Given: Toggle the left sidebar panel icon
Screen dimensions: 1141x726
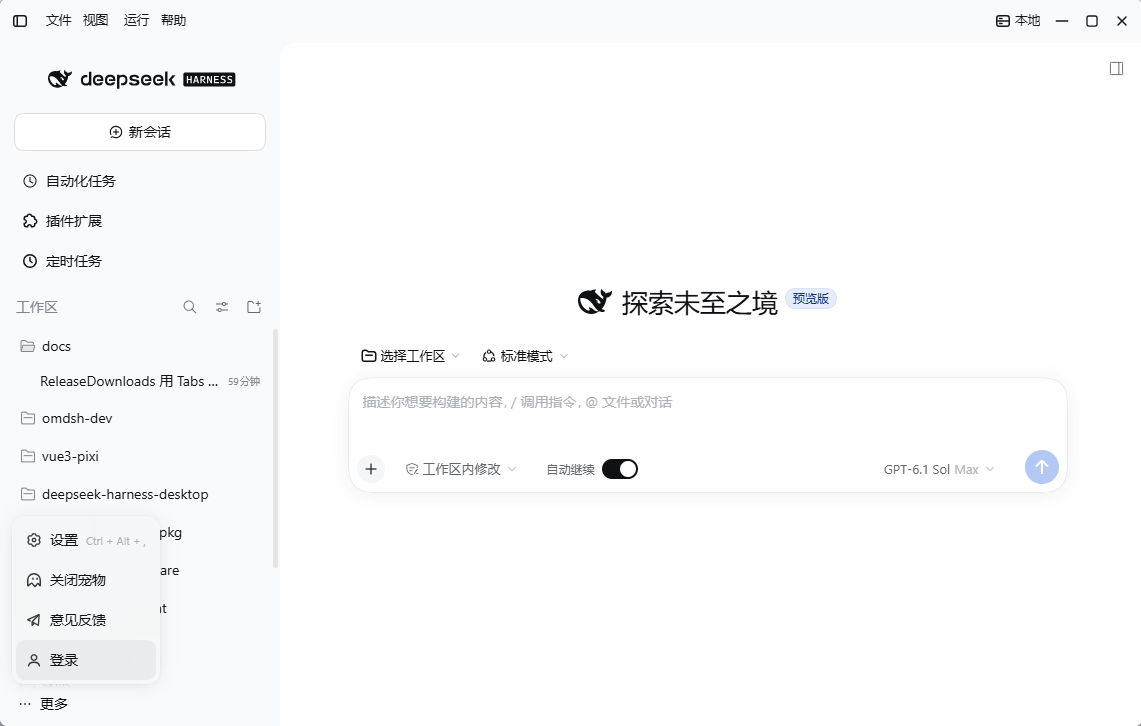Looking at the screenshot, I should point(20,21).
